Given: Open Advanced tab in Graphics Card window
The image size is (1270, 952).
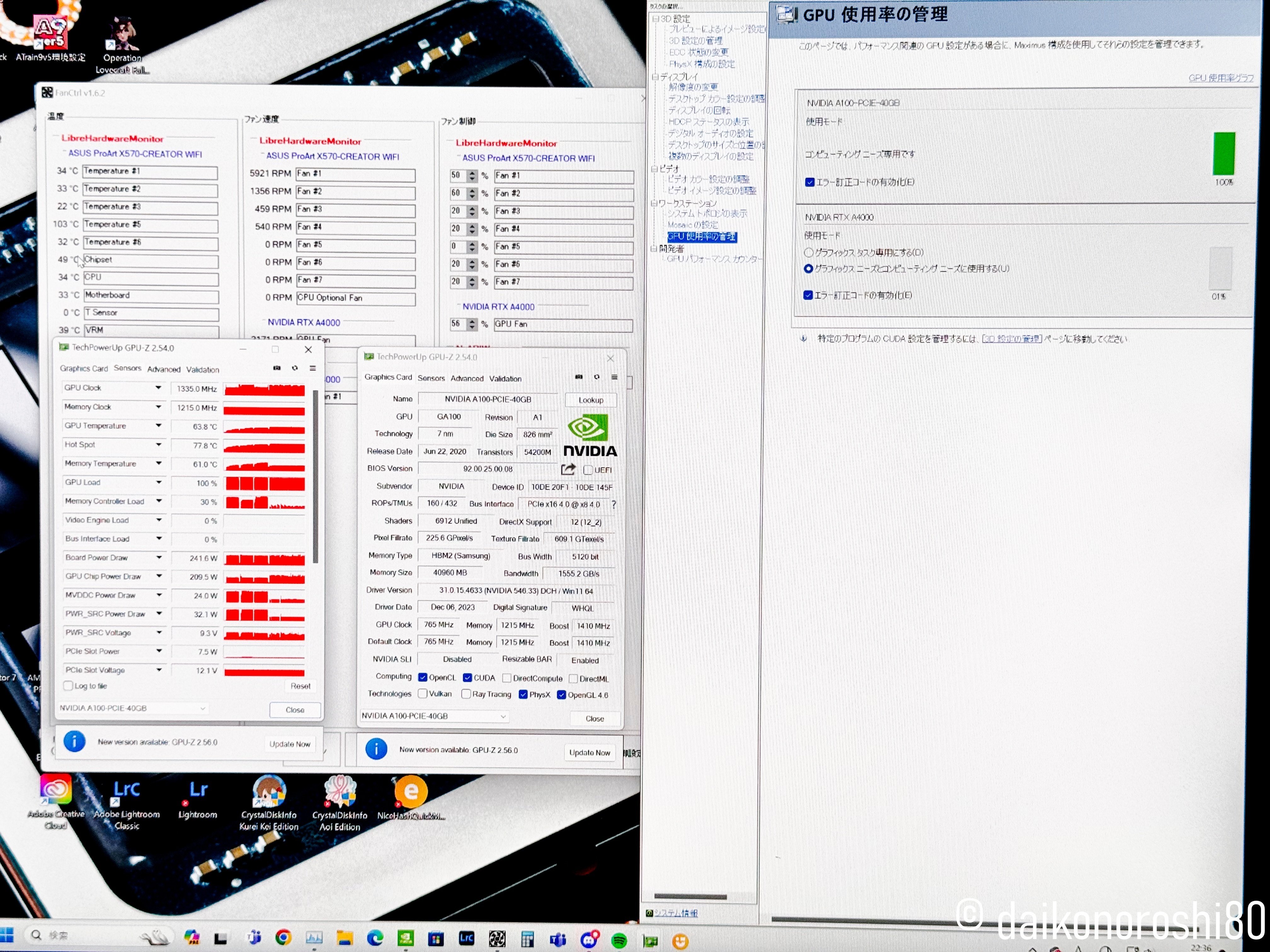Looking at the screenshot, I should 467,379.
